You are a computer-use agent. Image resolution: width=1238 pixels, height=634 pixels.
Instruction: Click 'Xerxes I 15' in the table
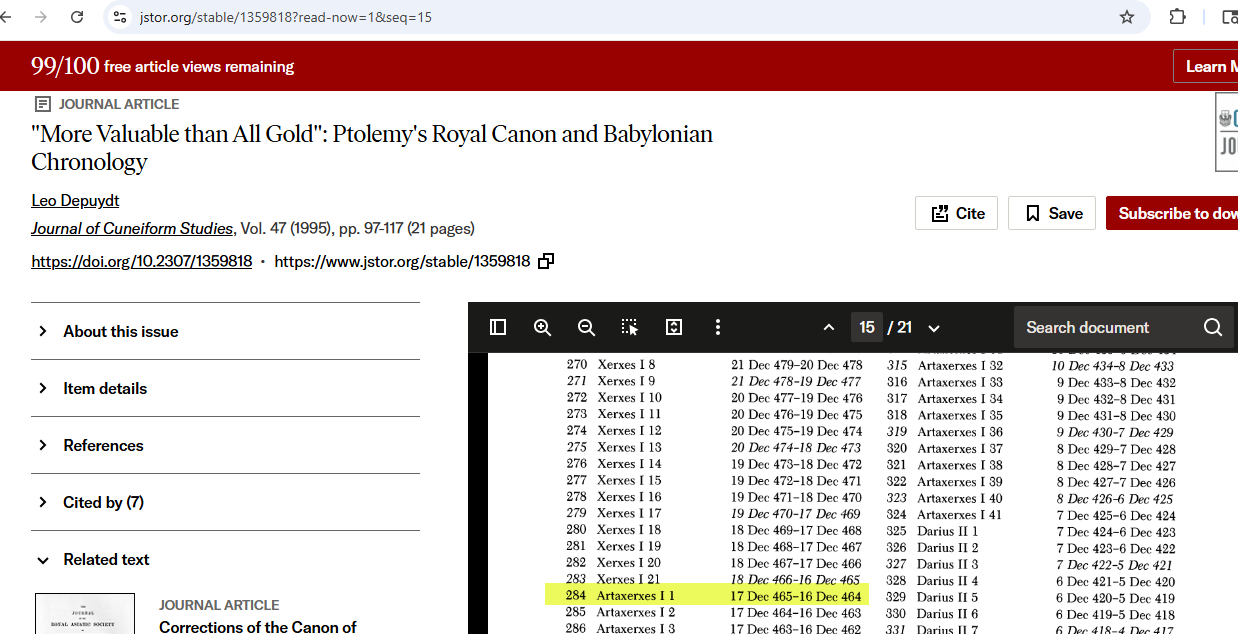(x=629, y=481)
